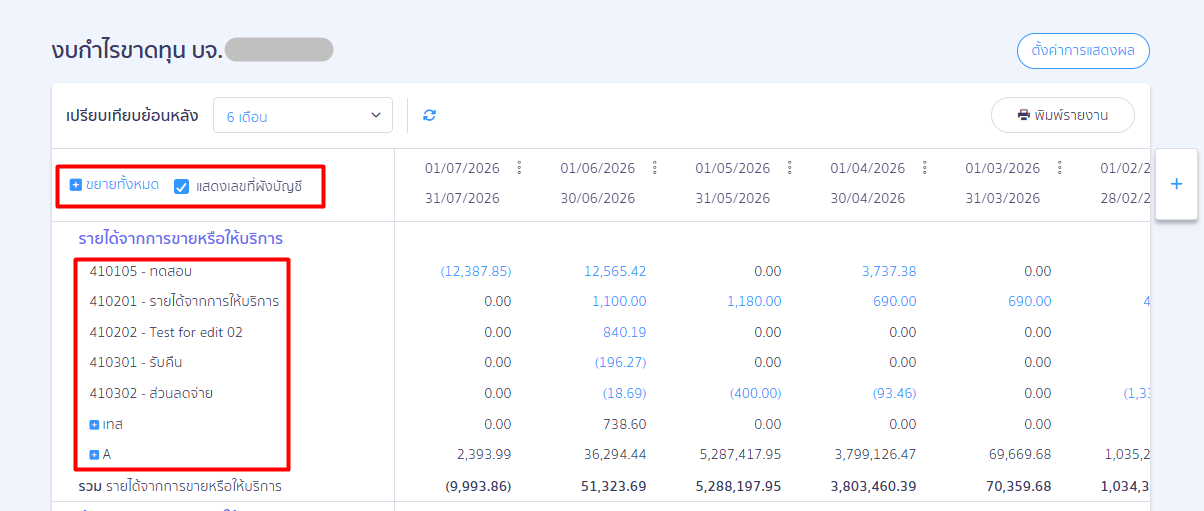Click the 5,287,417.95 value in the A row
1204x511 pixels.
(741, 455)
